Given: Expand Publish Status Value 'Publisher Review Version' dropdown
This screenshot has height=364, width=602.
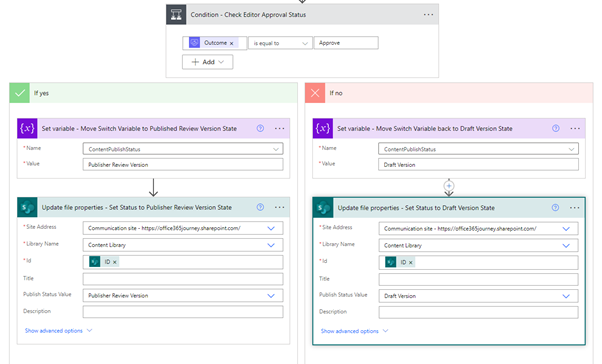Looking at the screenshot, I should point(271,296).
